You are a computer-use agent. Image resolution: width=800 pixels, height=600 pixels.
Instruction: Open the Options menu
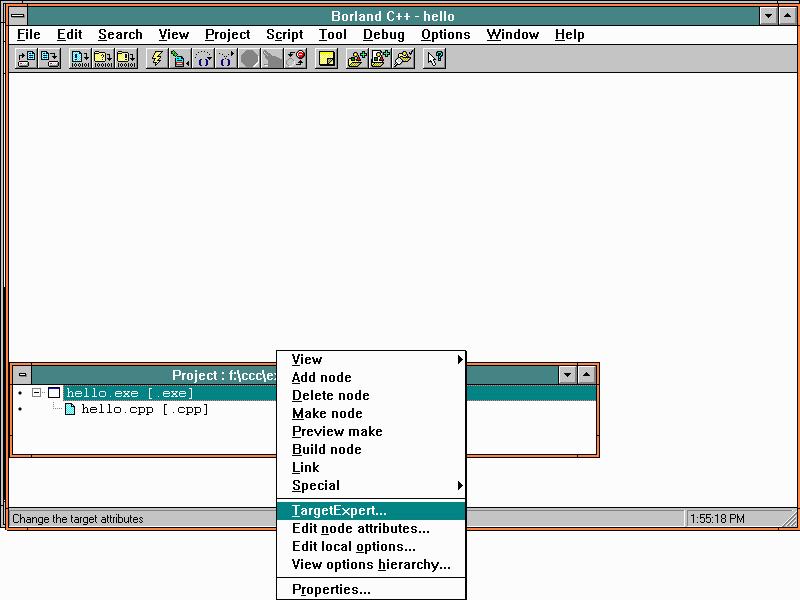point(446,34)
